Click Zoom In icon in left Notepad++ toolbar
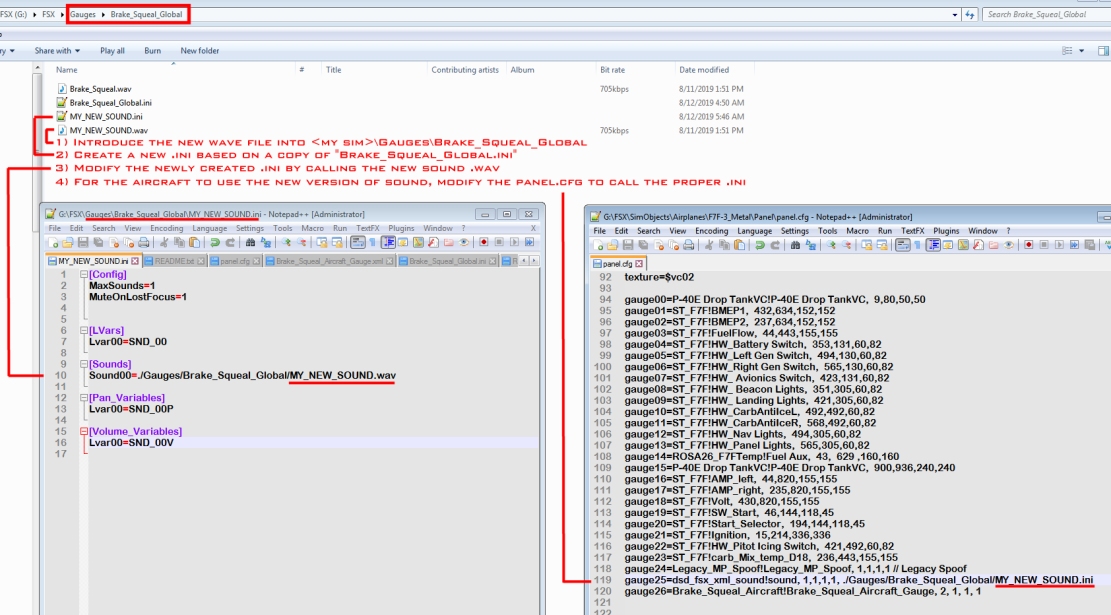The width and height of the screenshot is (1111, 615). [286, 242]
